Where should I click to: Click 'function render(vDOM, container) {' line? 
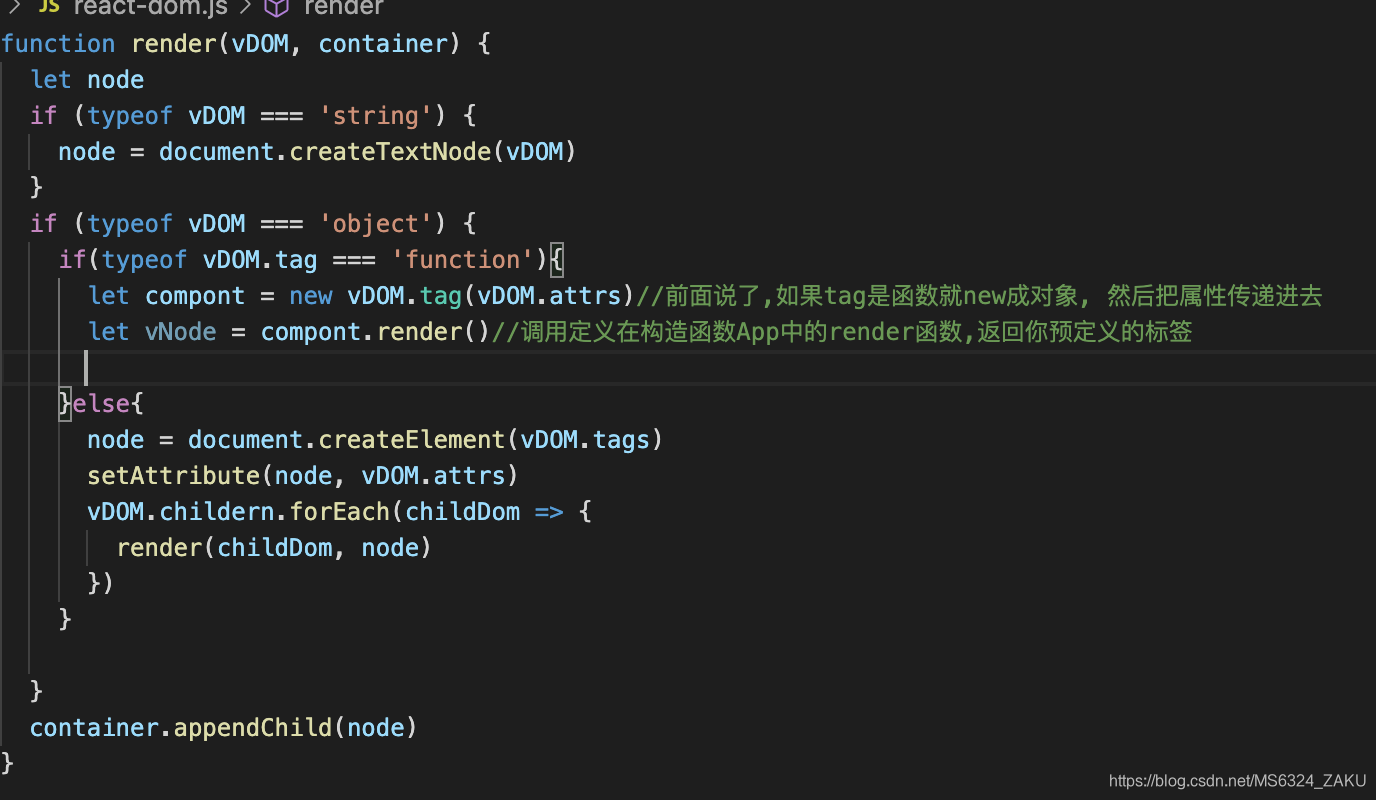click(246, 44)
